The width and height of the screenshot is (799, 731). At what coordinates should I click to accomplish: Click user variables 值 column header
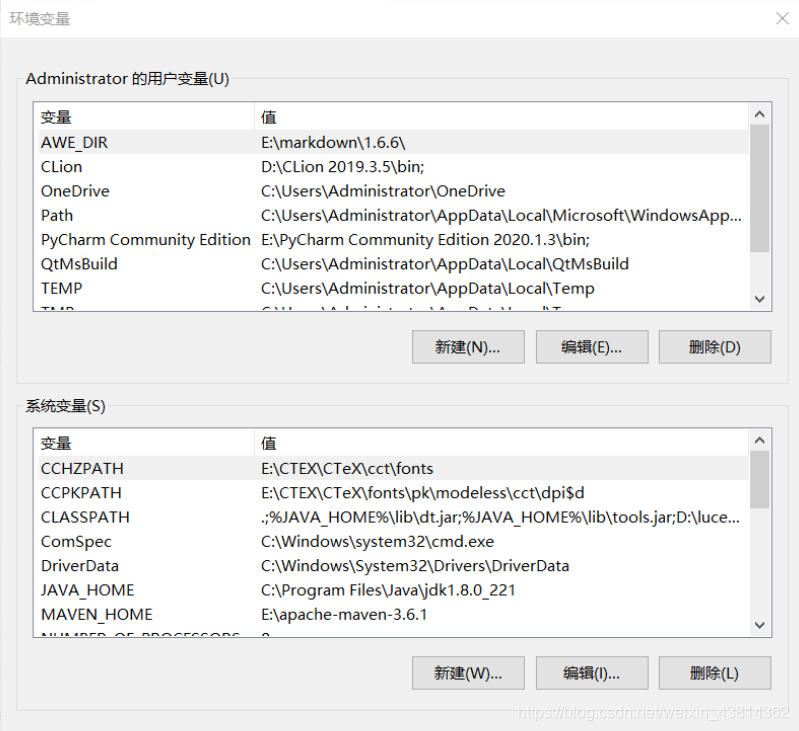tap(501, 117)
